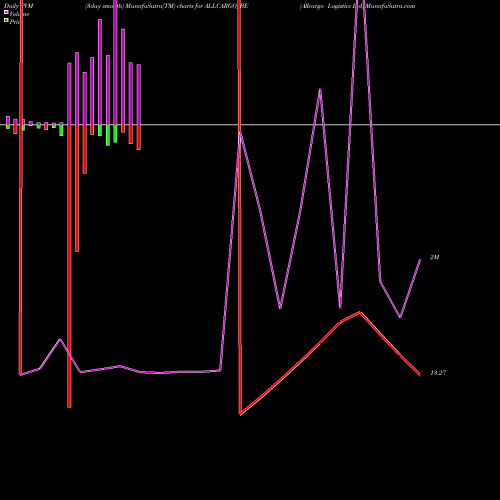Image resolution: width=500 pixels, height=500 pixels.
Task: Click the '18.27' price value label
Action: [438, 373]
